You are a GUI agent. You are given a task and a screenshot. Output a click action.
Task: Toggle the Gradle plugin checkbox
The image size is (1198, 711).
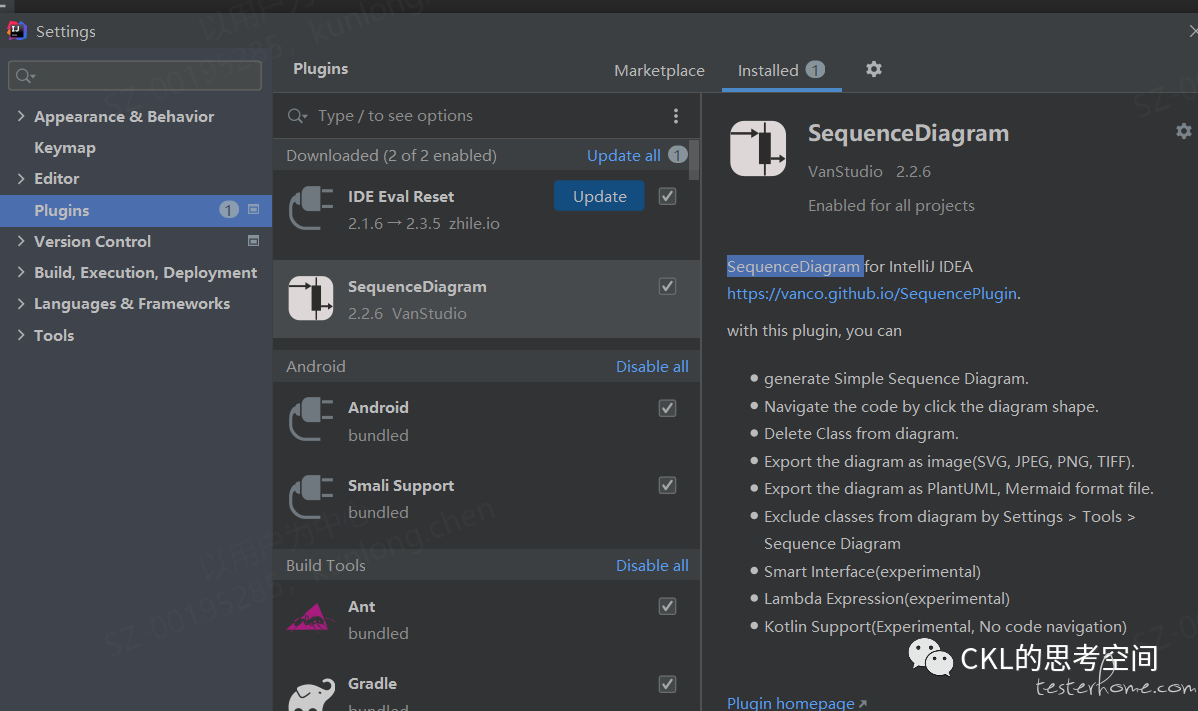click(668, 684)
